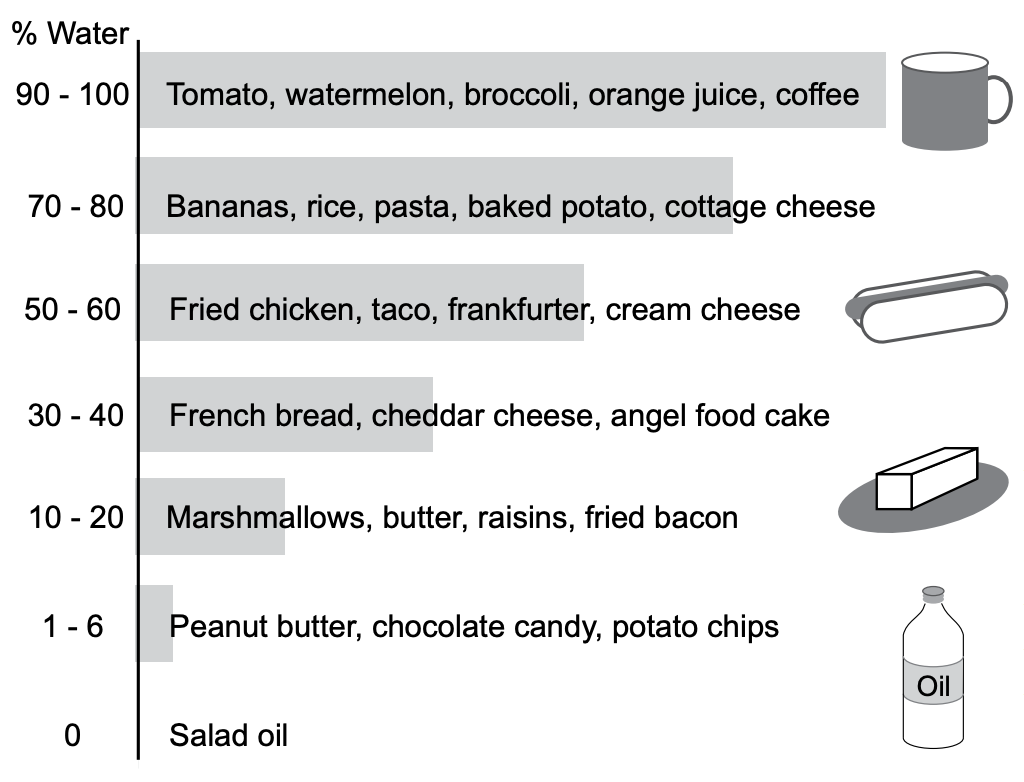Select the "10 - 20" water percentage label

(x=76, y=517)
